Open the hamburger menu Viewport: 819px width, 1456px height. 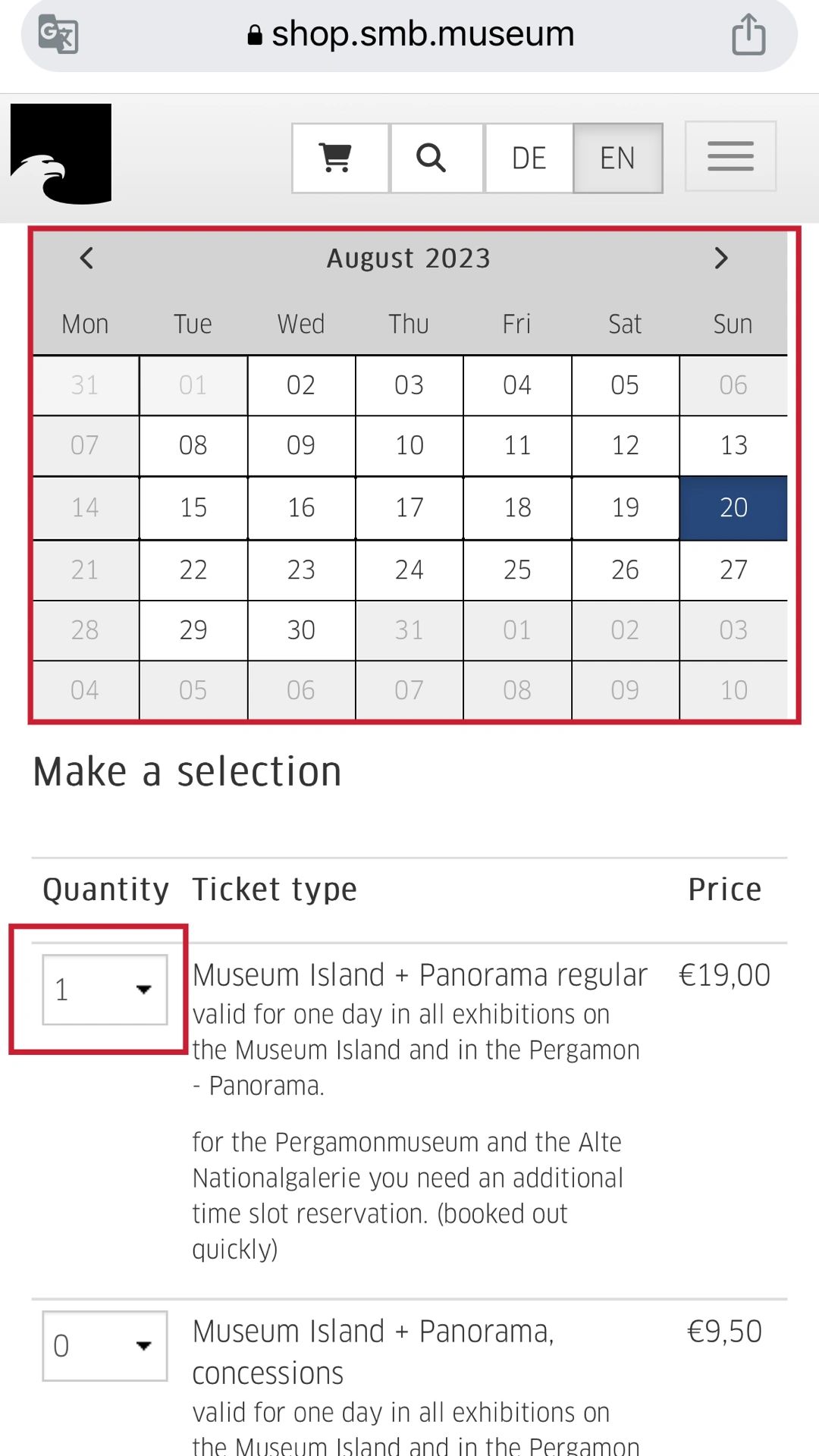click(x=730, y=156)
